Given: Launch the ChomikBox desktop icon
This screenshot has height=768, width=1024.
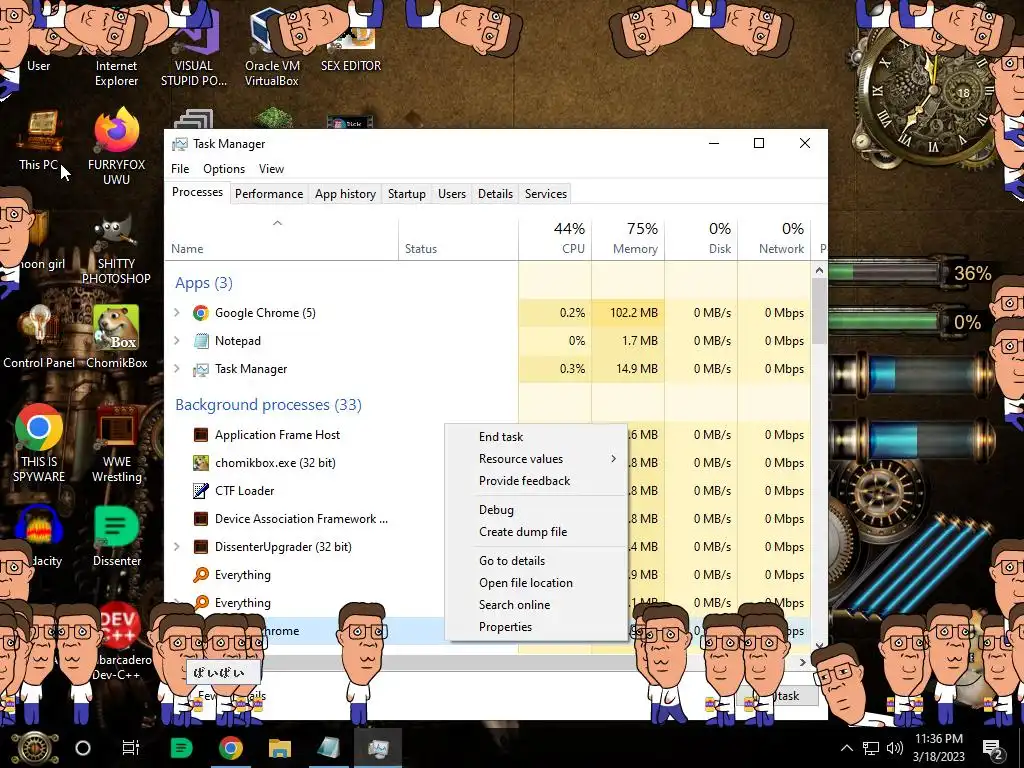Looking at the screenshot, I should tap(116, 336).
